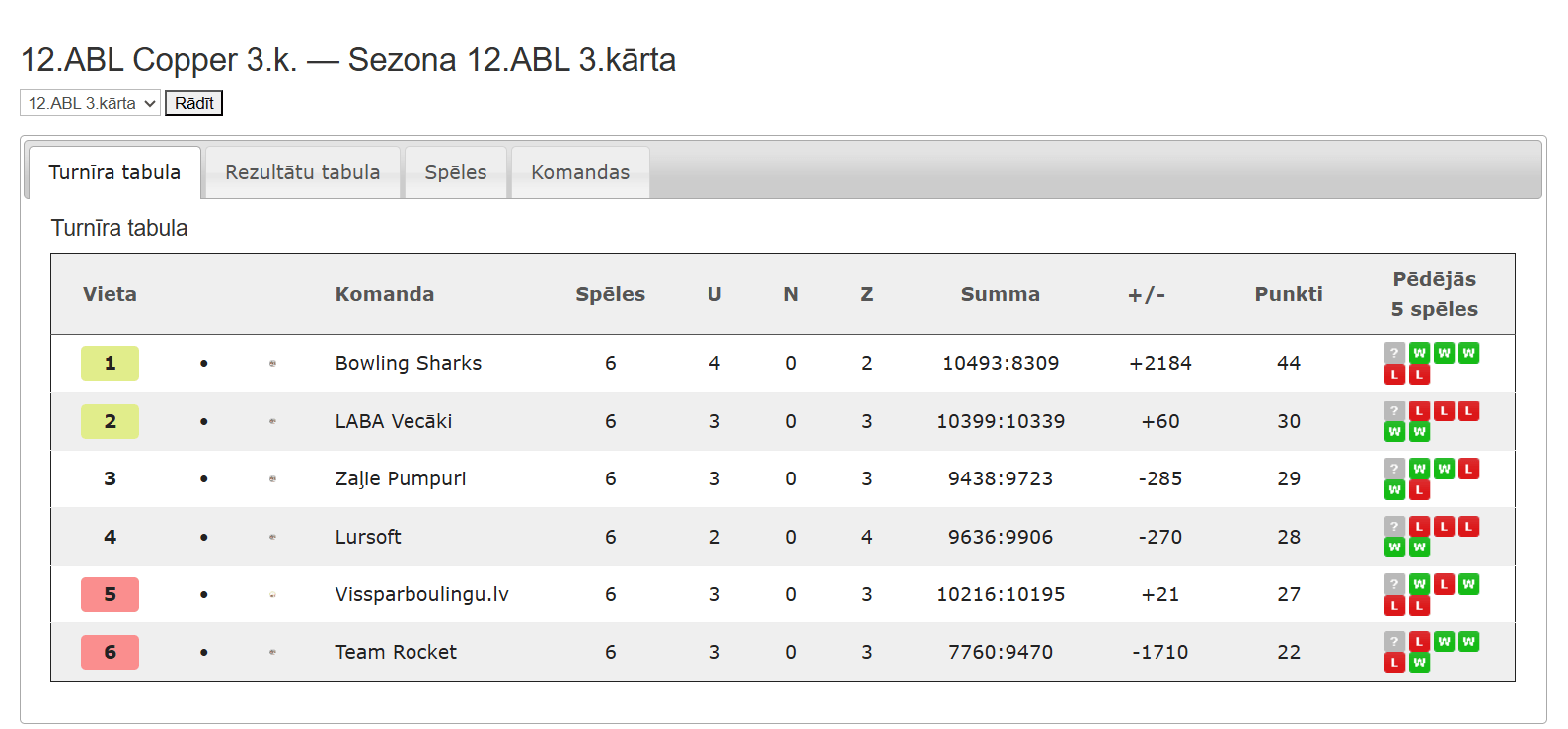Click the red L badge between two W badges in Vissparboulingu.lv row
Image resolution: width=1568 pixels, height=729 pixels.
[1444, 584]
